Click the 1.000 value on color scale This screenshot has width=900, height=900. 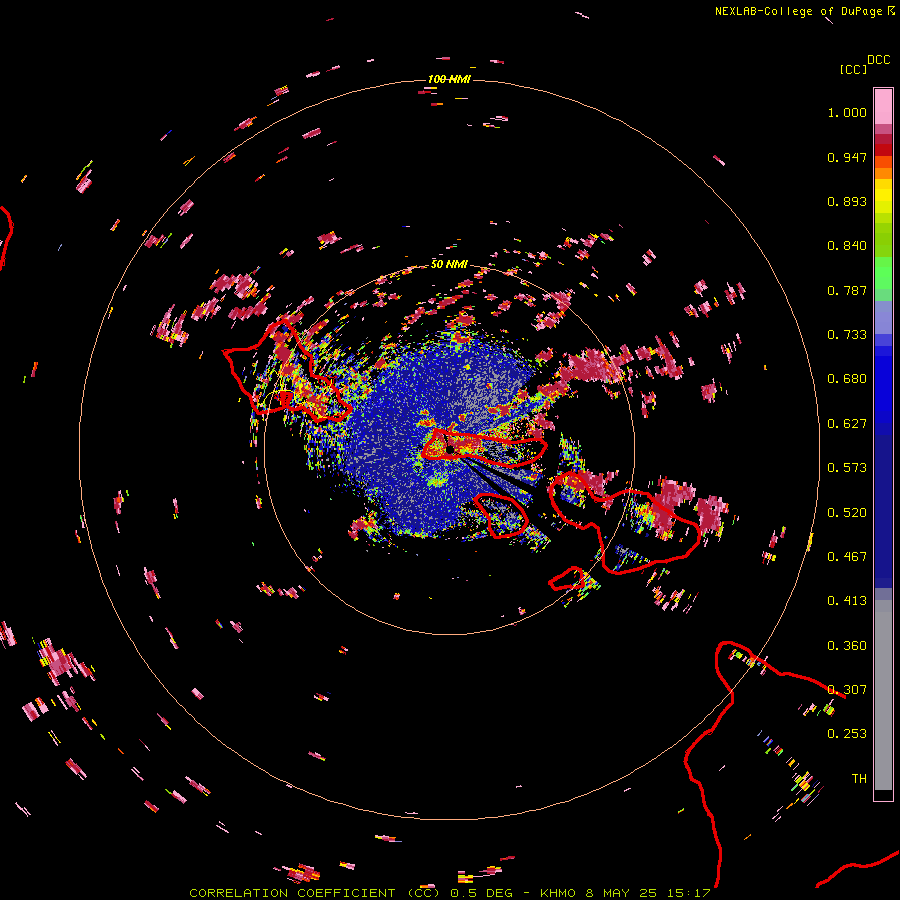pyautogui.click(x=847, y=112)
